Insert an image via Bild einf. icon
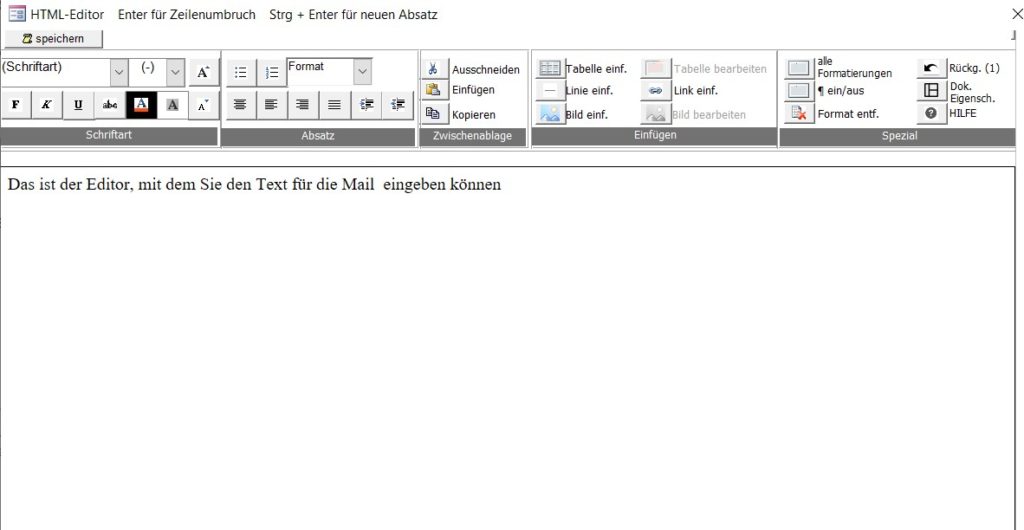This screenshot has height=530, width=1024. point(550,114)
